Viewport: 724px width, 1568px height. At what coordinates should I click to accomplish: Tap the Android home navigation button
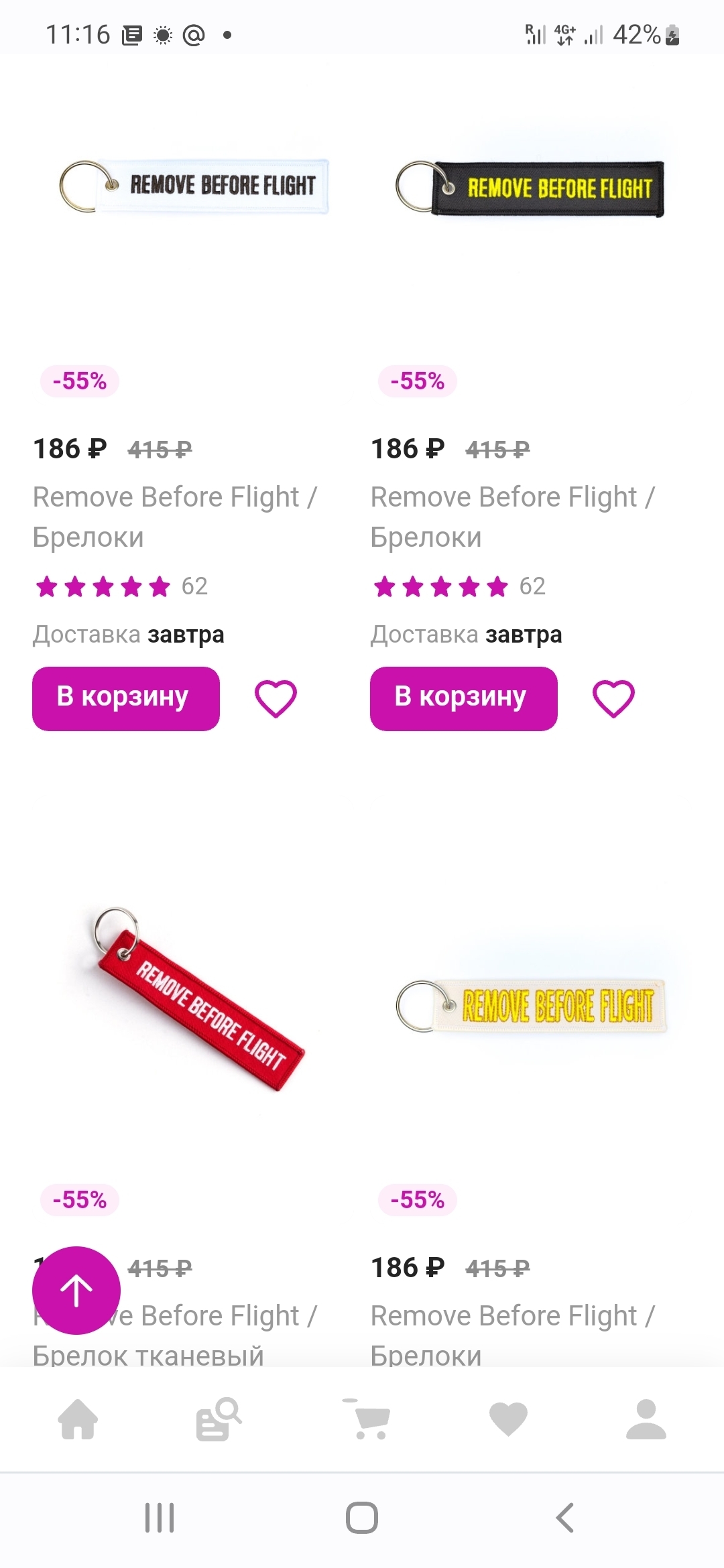click(362, 1518)
